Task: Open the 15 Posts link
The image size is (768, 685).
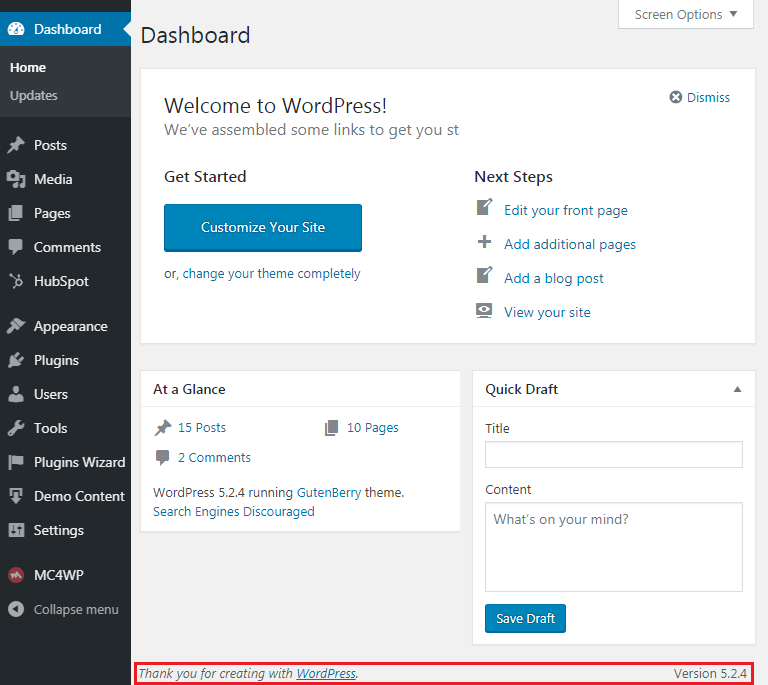Action: click(202, 428)
